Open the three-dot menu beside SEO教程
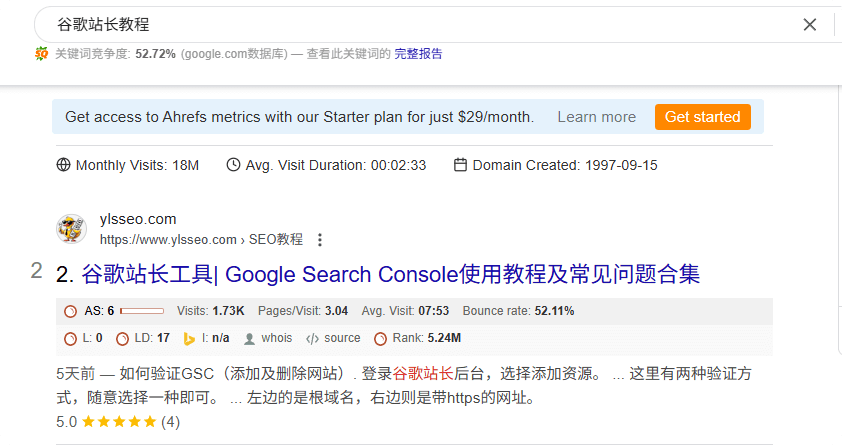This screenshot has width=842, height=445. point(320,239)
